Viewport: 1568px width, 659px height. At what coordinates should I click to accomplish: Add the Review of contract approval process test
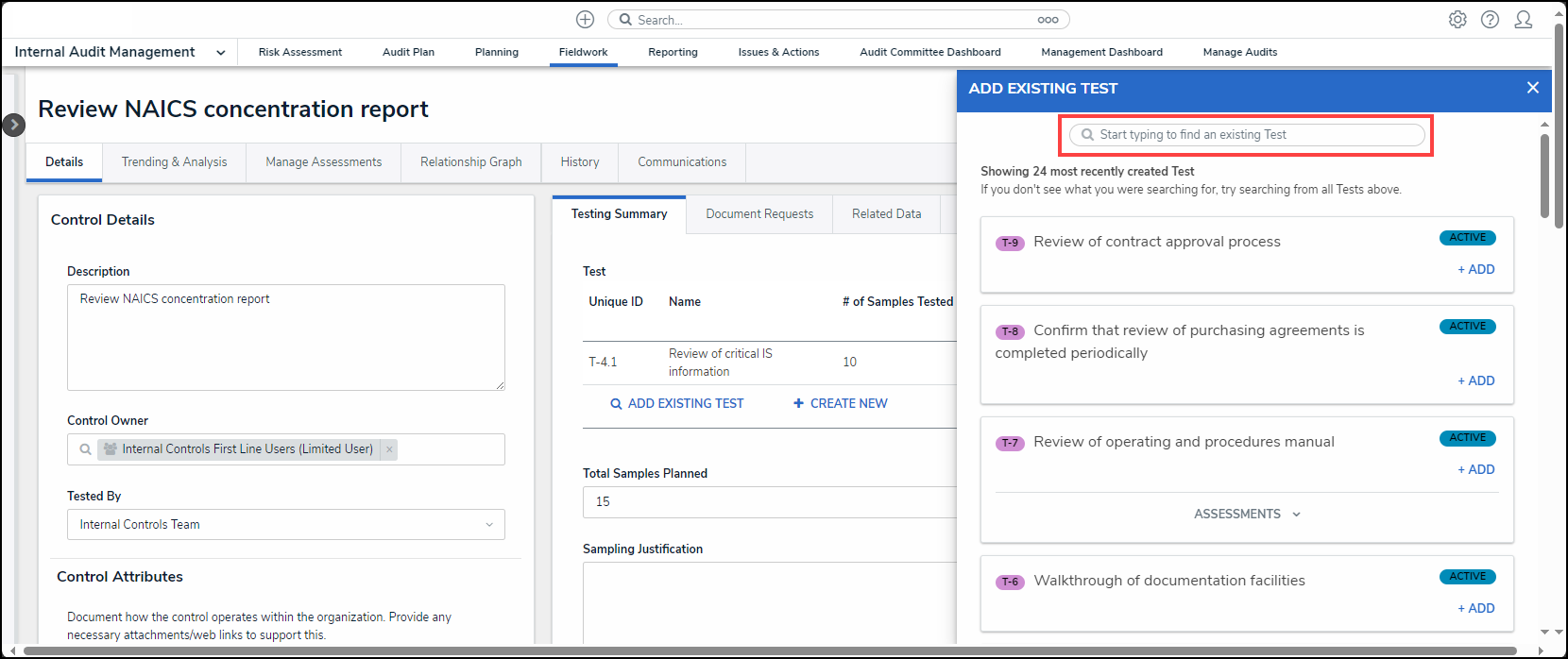click(1475, 270)
